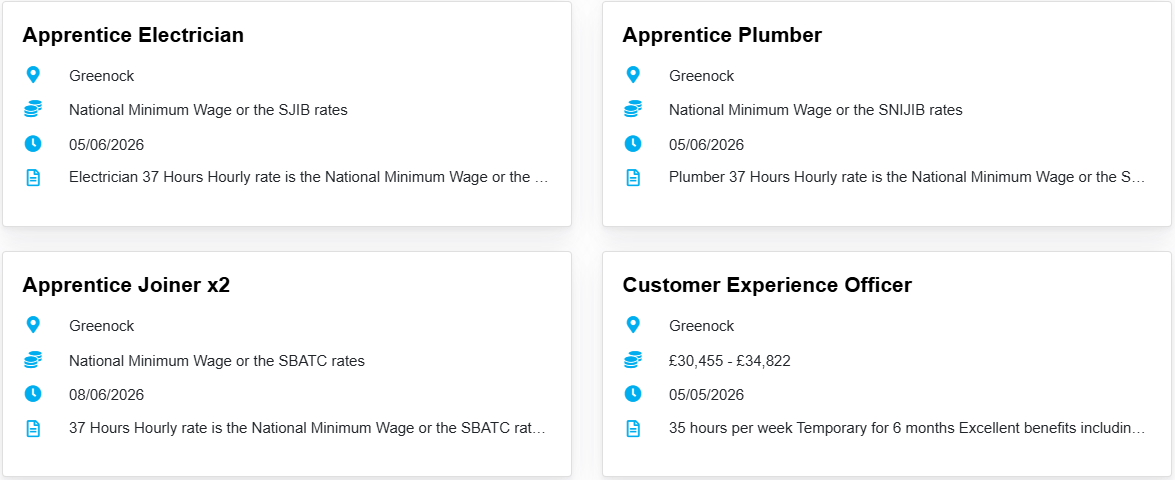Click the 05/05/2026 closing date
The width and height of the screenshot is (1175, 480).
706,394
